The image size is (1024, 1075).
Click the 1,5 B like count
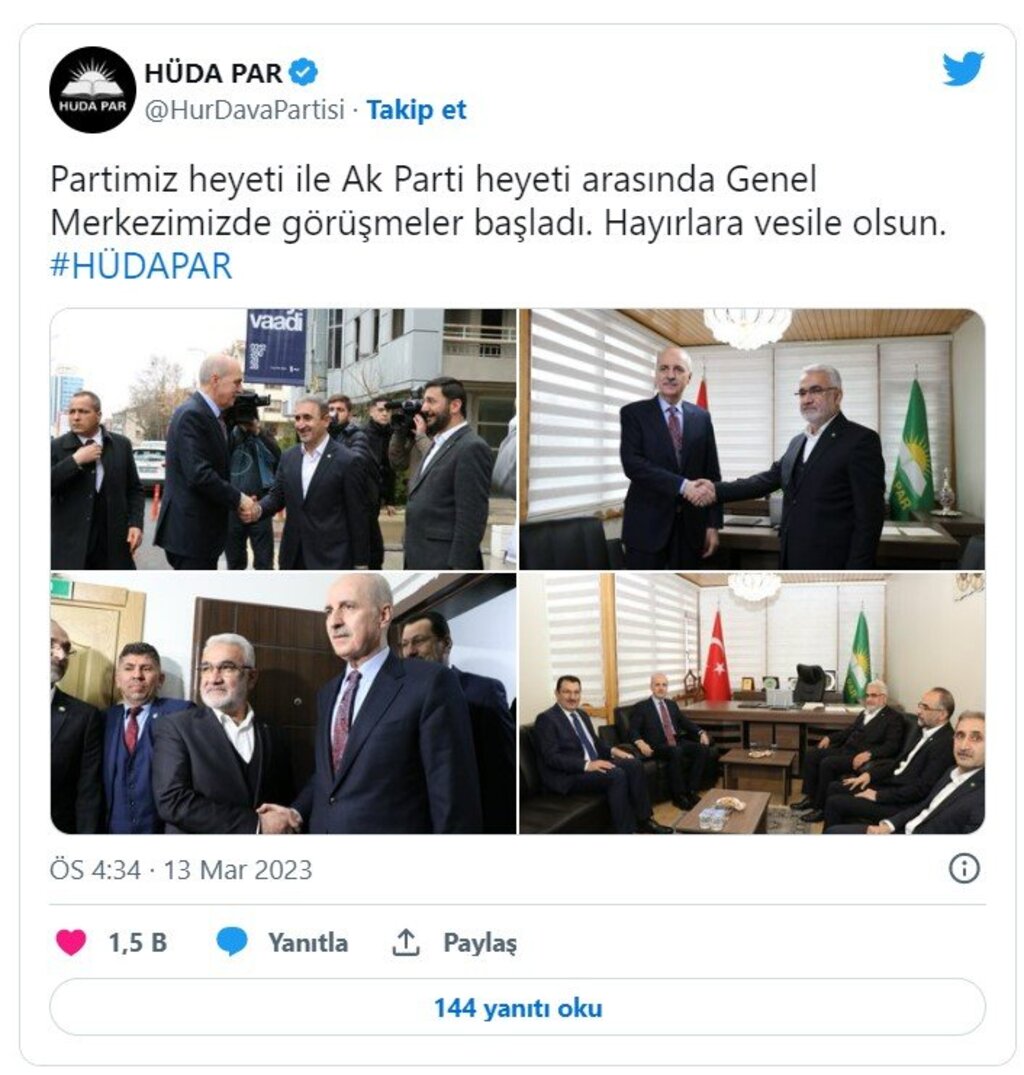(138, 943)
